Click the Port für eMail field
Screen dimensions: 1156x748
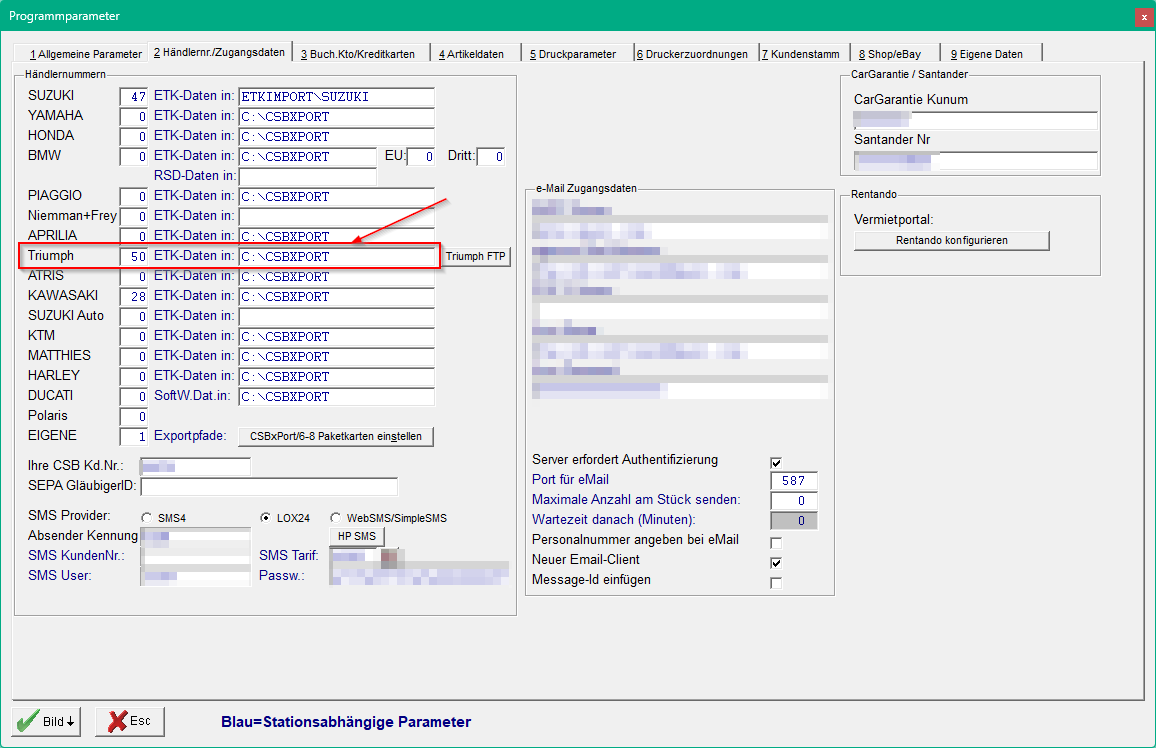(x=793, y=480)
